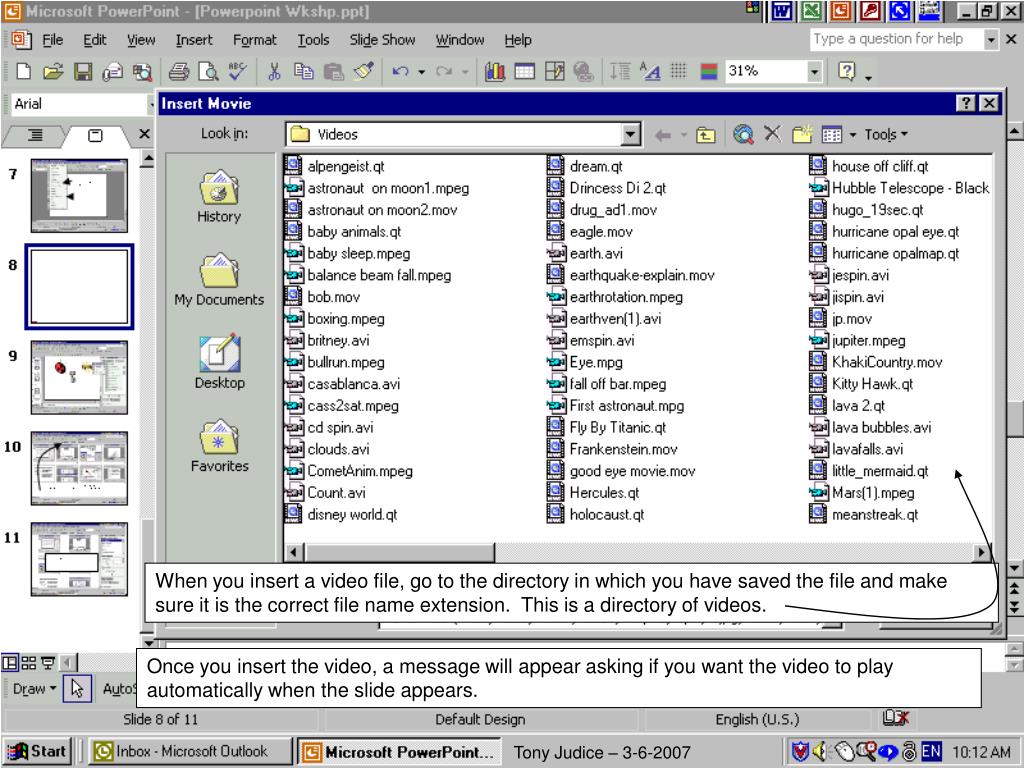The image size is (1024, 768).
Task: Open the Insert menu
Action: (194, 40)
